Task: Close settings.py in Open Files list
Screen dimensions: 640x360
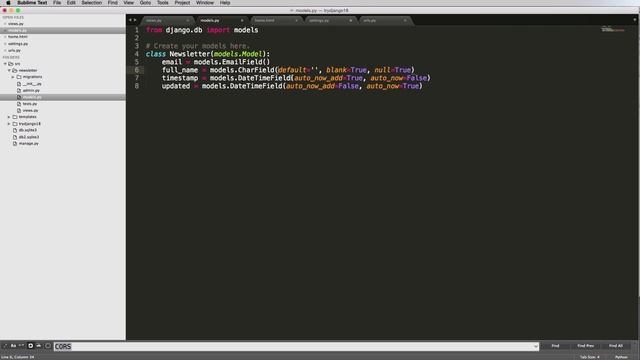Action: 5,44
